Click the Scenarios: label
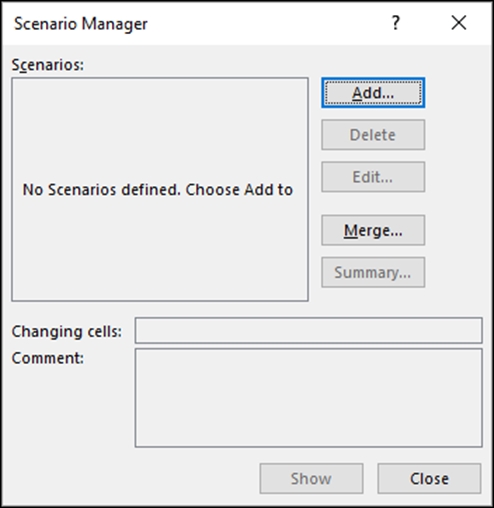 [x=48, y=65]
